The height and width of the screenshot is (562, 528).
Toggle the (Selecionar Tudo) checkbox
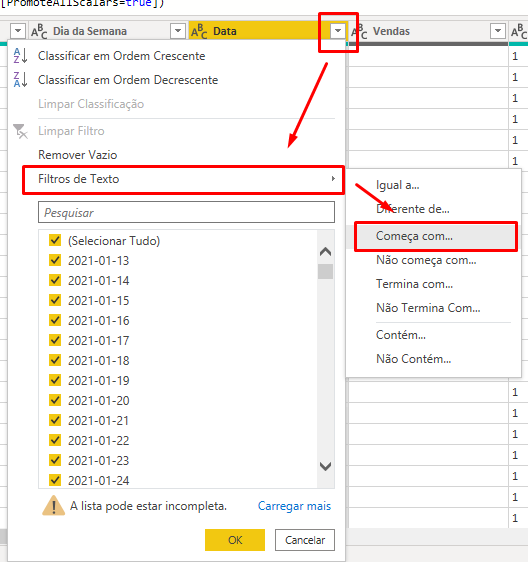click(x=55, y=240)
